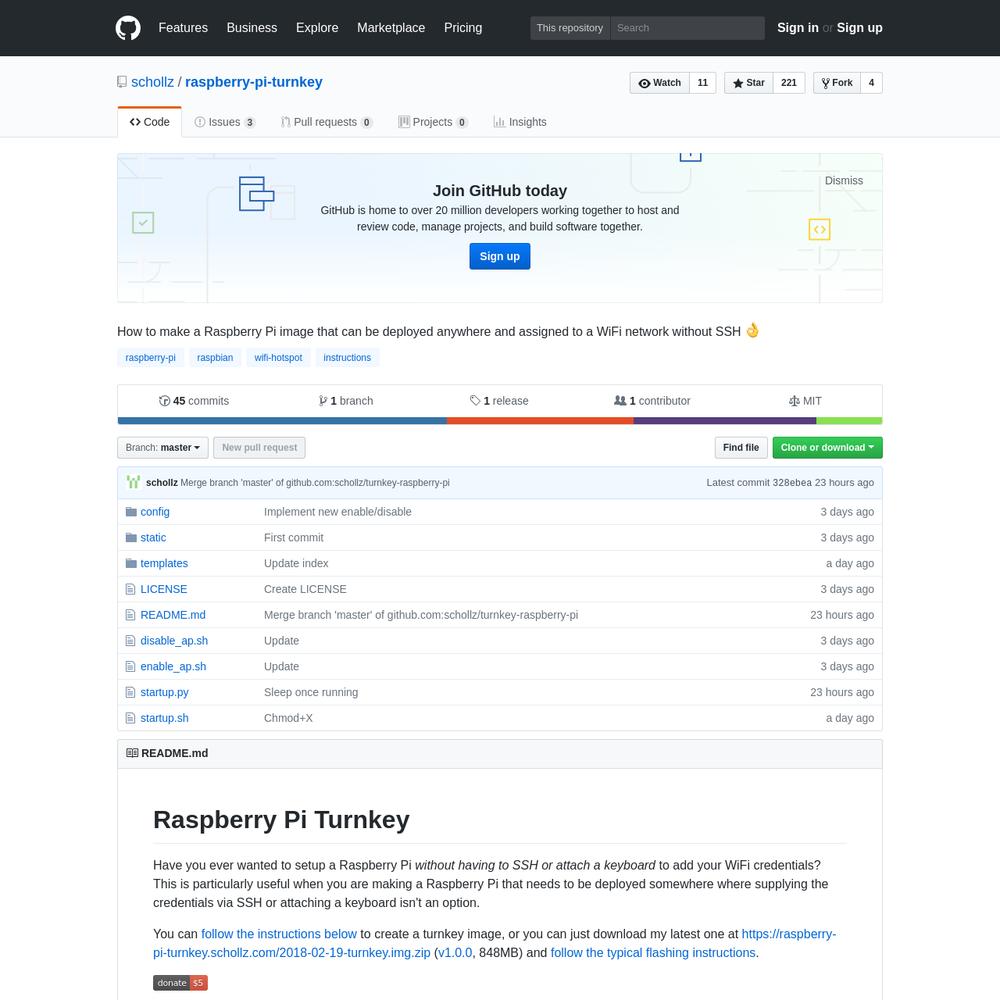The image size is (1000, 1000).
Task: Click the static folder icon
Action: (x=131, y=538)
